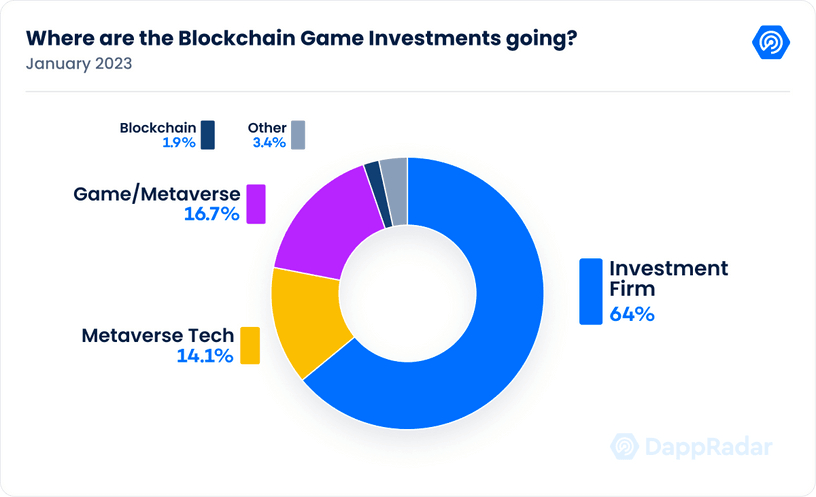This screenshot has height=497, width=816.
Task: Select the gray Other donut slice
Action: click(396, 192)
